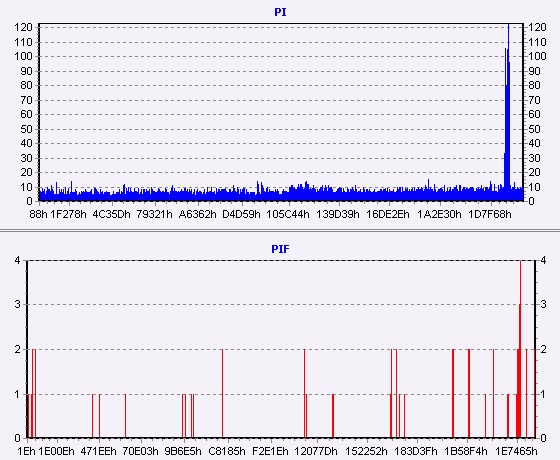This screenshot has height=460, width=560.
Task: Click the red PIF bar reaching 4
Action: coord(520,349)
